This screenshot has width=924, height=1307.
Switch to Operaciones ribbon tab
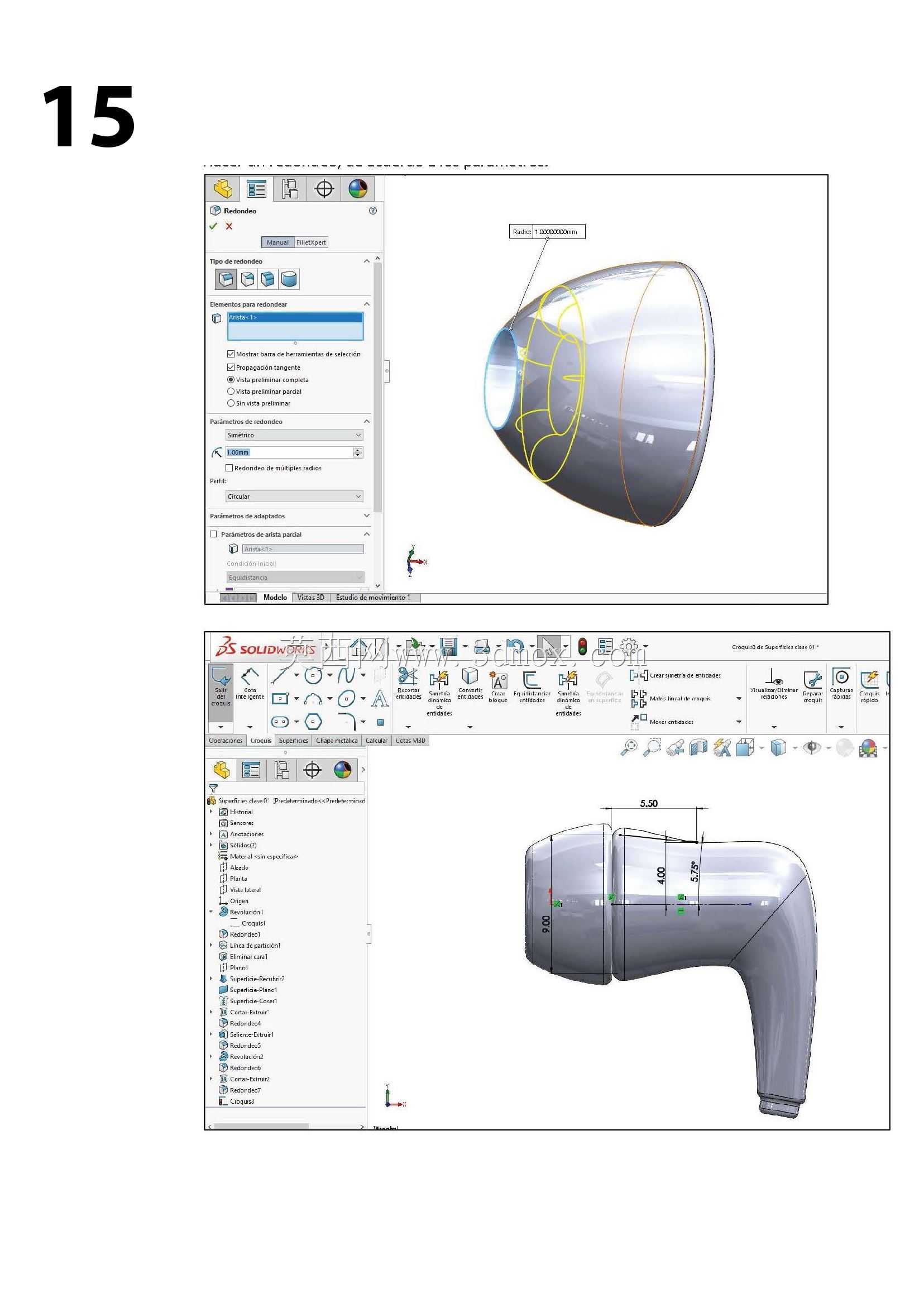click(226, 741)
